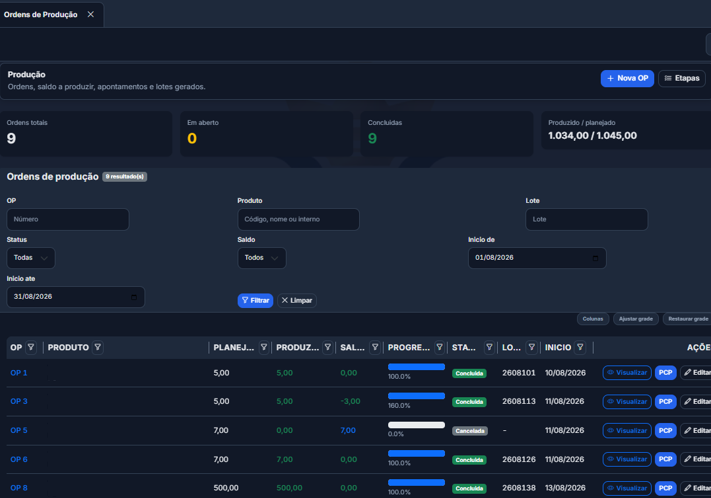Click the OP Número input field
The height and width of the screenshot is (498, 711).
(x=68, y=220)
